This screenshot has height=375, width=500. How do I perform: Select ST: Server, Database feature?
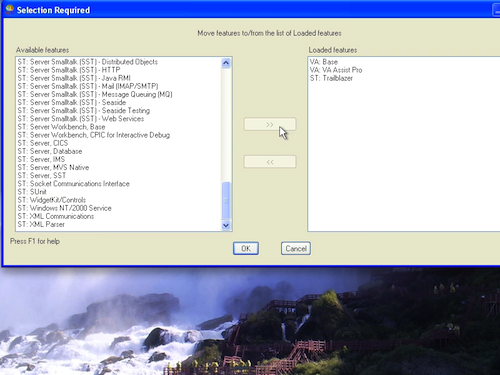[x=50, y=151]
